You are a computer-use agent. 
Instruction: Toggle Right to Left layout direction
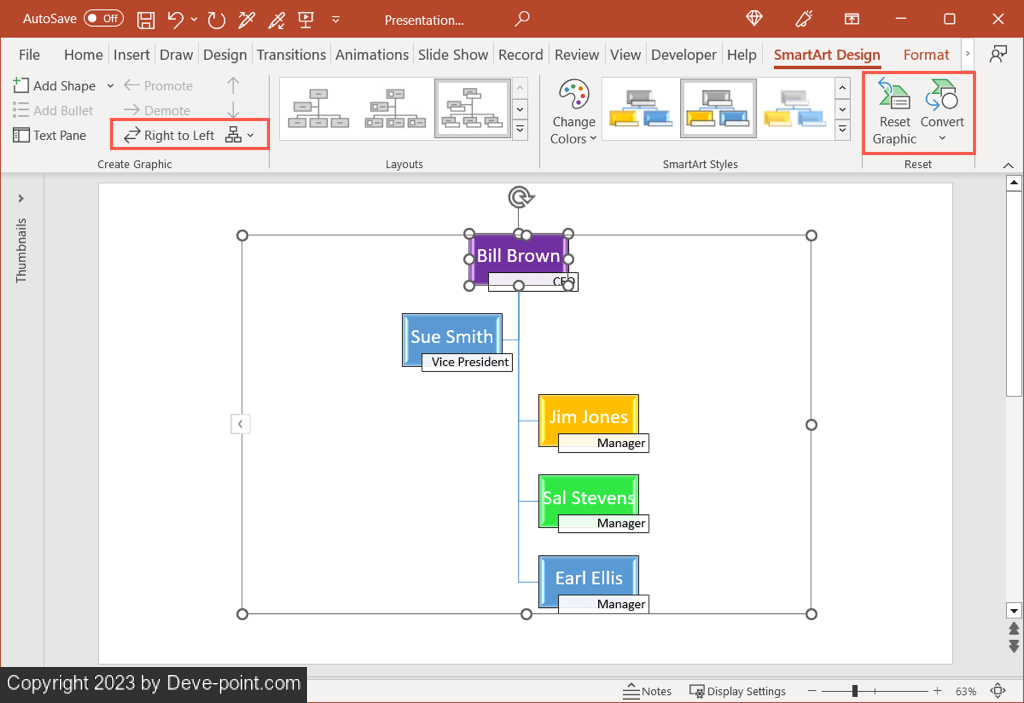point(169,135)
